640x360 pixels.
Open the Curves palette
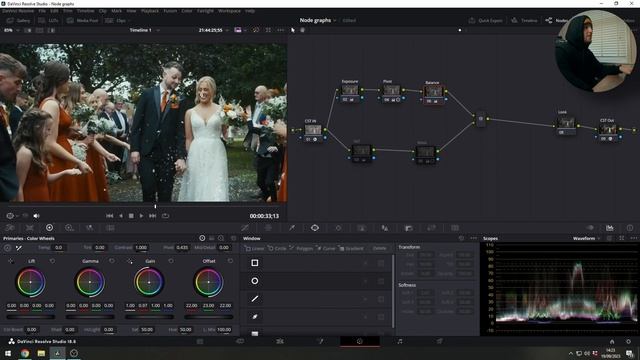[x=245, y=228]
